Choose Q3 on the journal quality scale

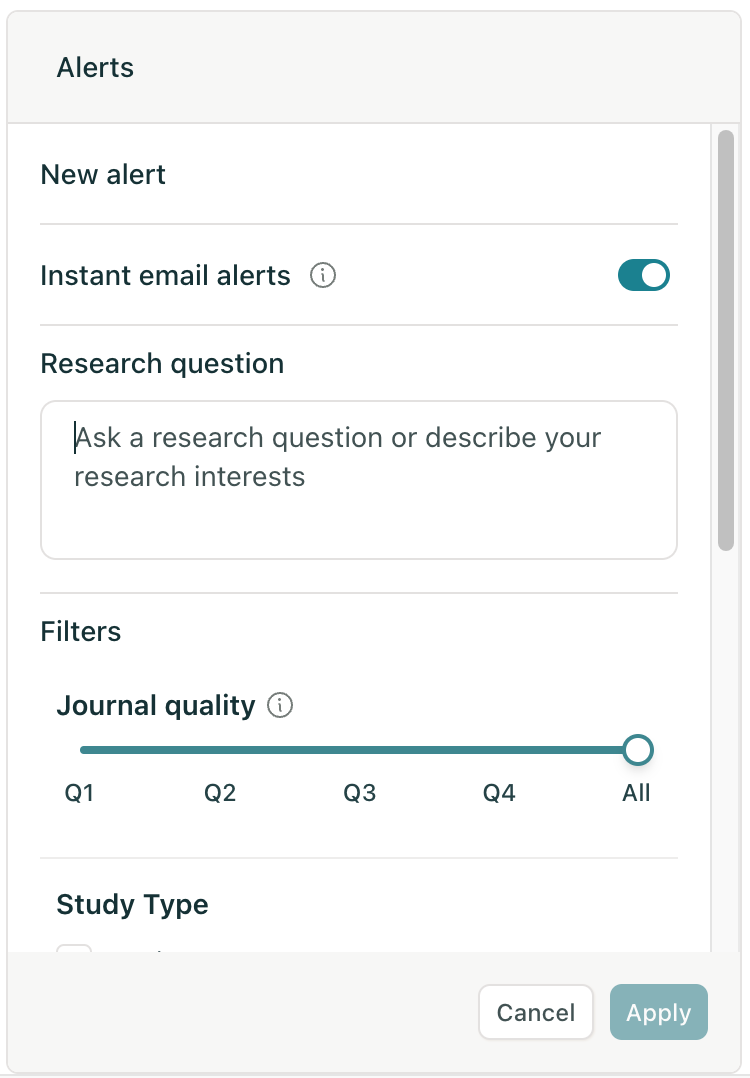tap(360, 793)
